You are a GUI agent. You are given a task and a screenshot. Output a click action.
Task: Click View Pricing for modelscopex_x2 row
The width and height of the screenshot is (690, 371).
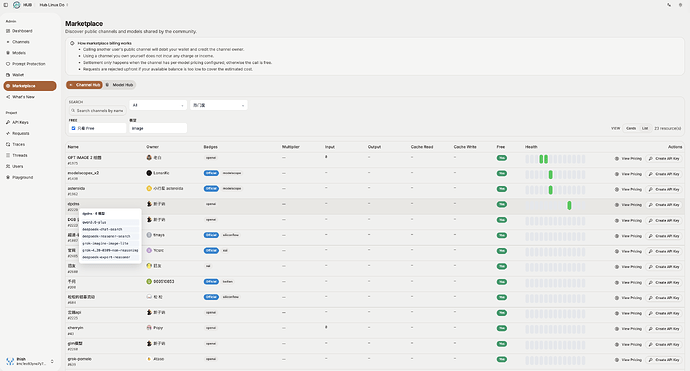628,174
